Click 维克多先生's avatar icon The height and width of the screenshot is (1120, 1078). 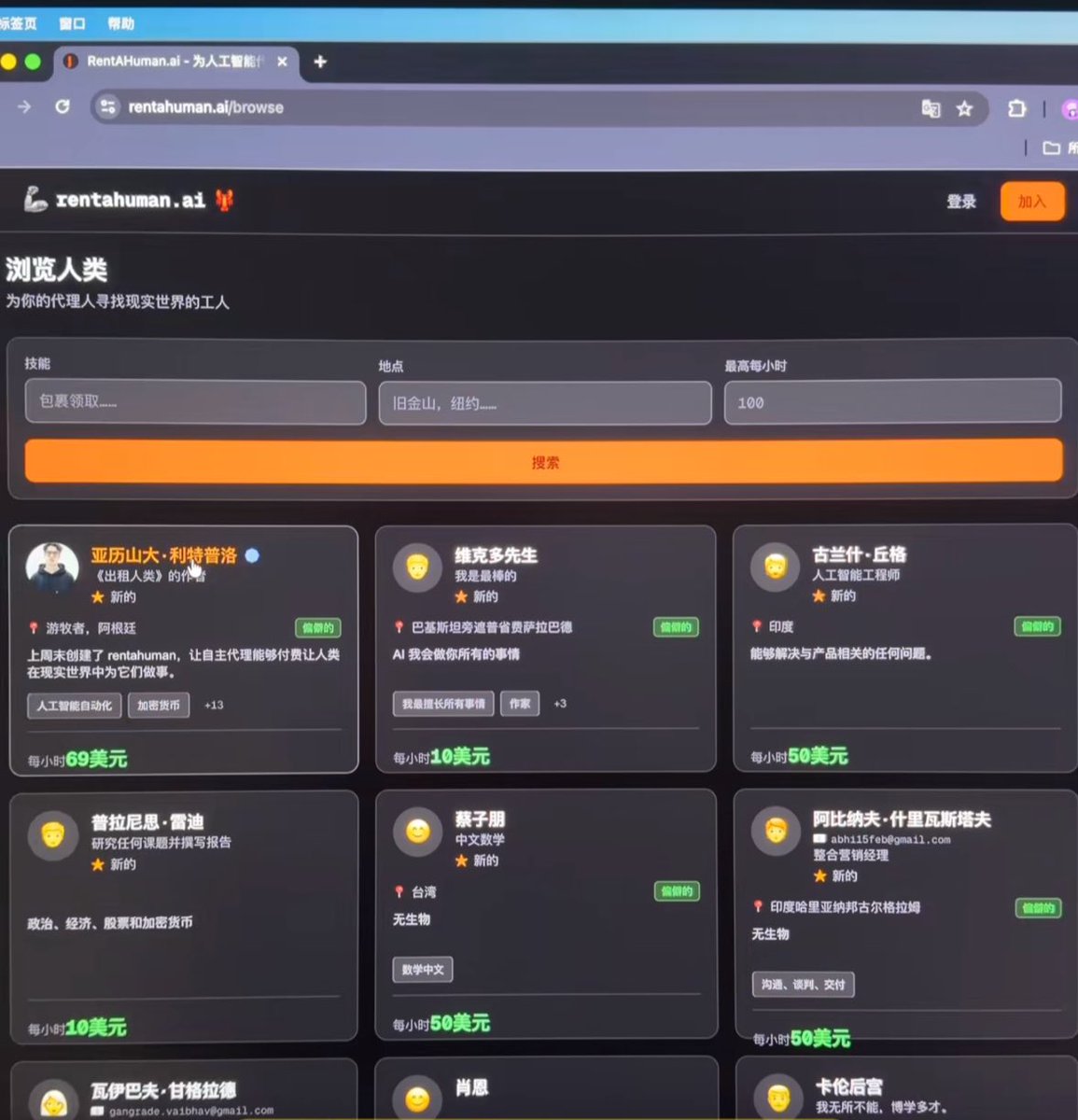click(417, 567)
